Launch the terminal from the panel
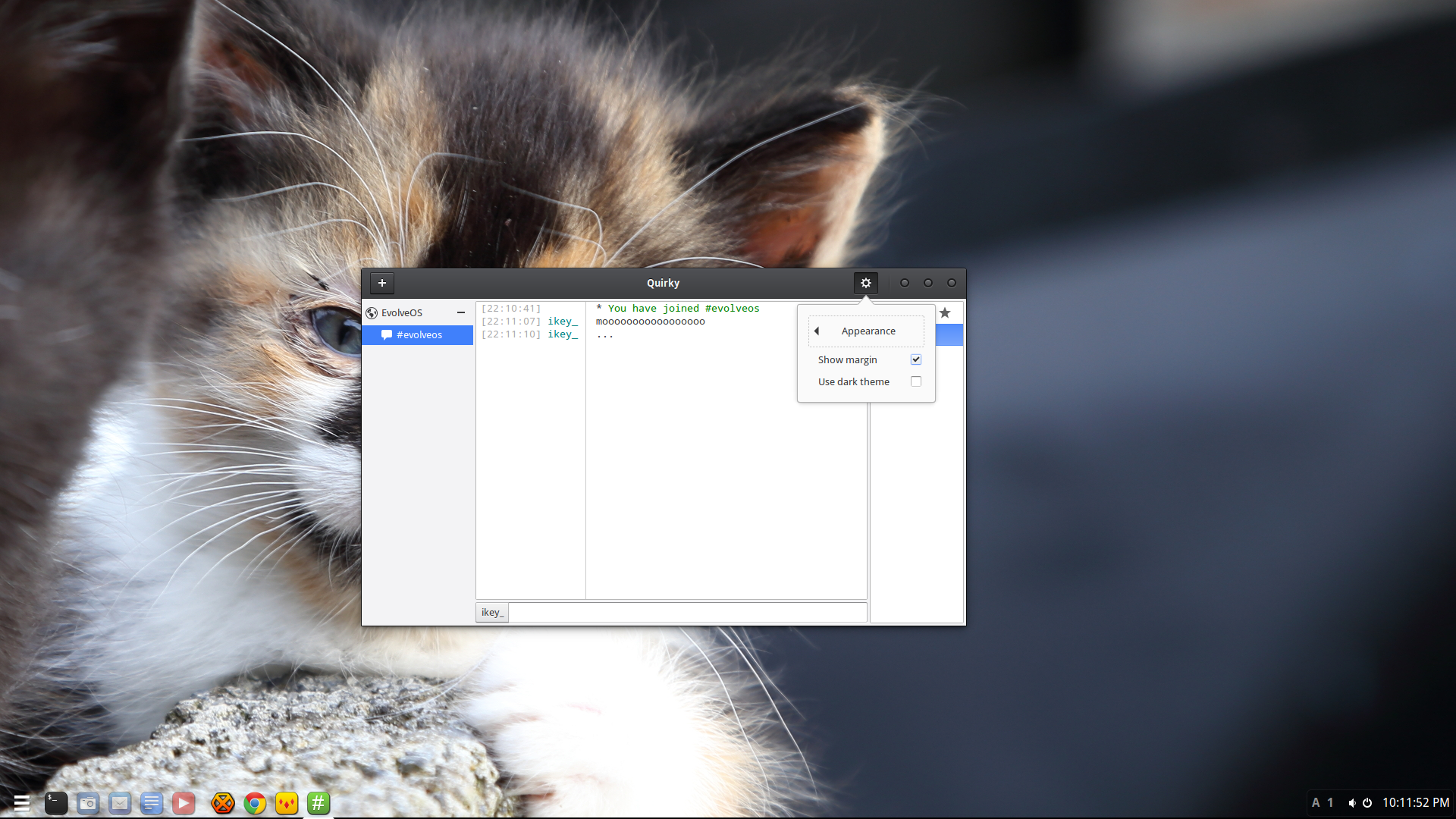Image resolution: width=1456 pixels, height=819 pixels. [56, 803]
